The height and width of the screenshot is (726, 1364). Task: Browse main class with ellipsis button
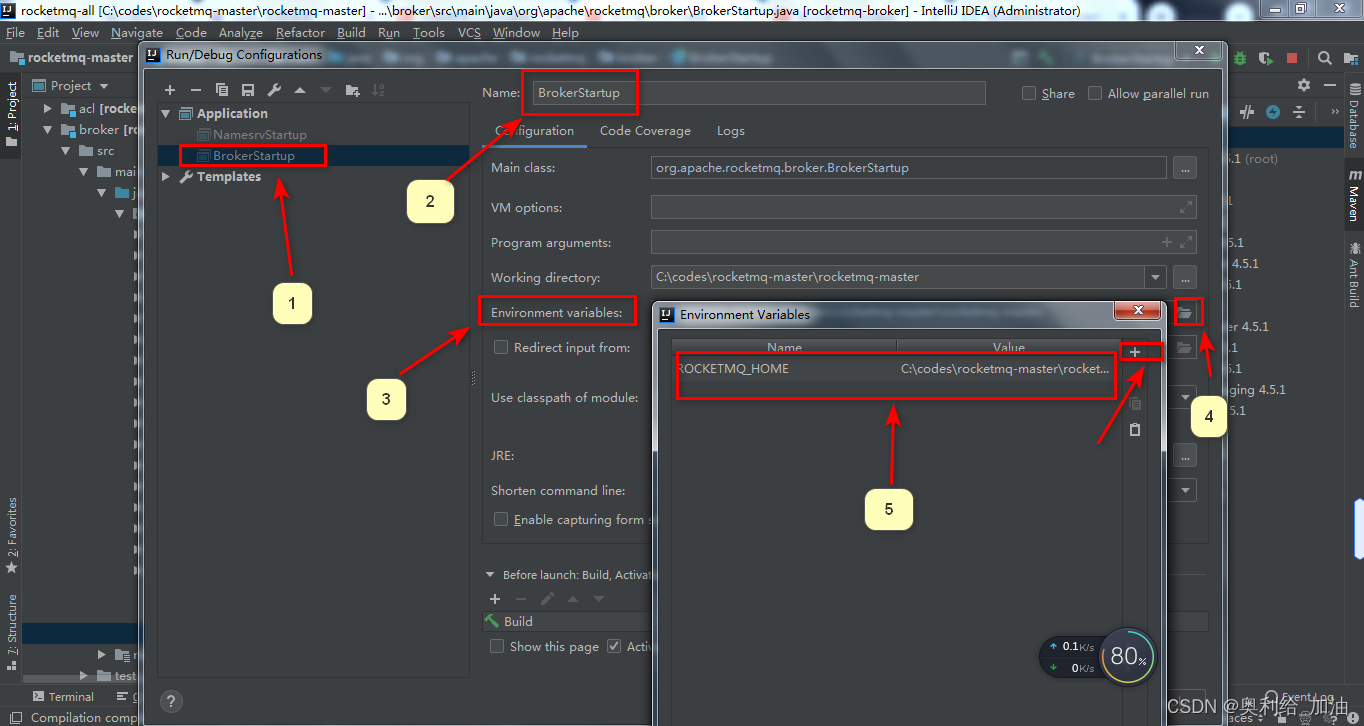1185,168
